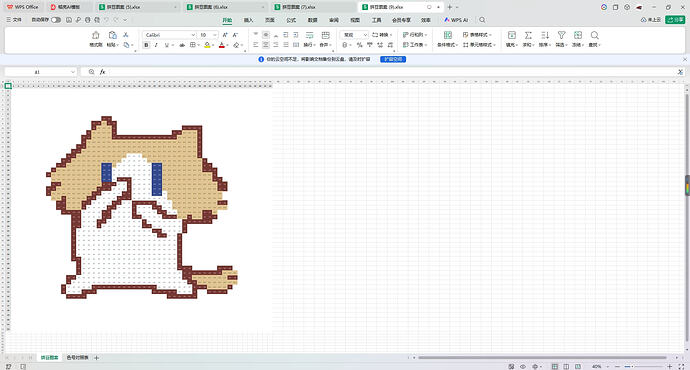Click the conditional formatting icon

pyautogui.click(x=448, y=35)
